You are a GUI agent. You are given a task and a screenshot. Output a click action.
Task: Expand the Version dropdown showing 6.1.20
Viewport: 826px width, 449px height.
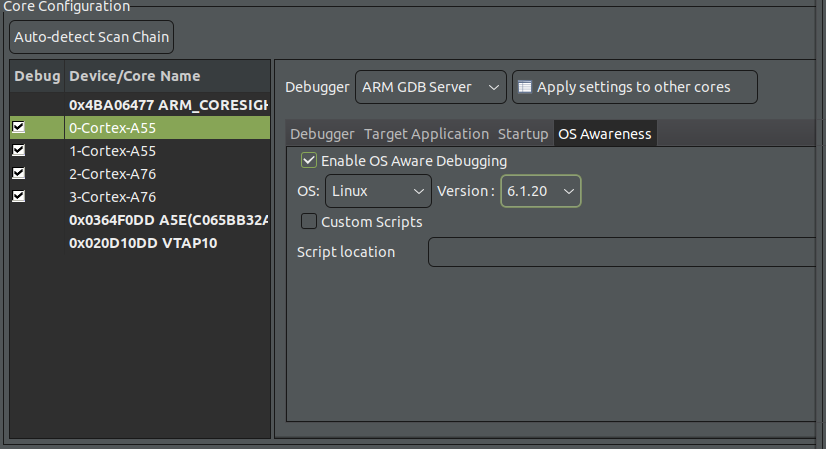click(540, 191)
